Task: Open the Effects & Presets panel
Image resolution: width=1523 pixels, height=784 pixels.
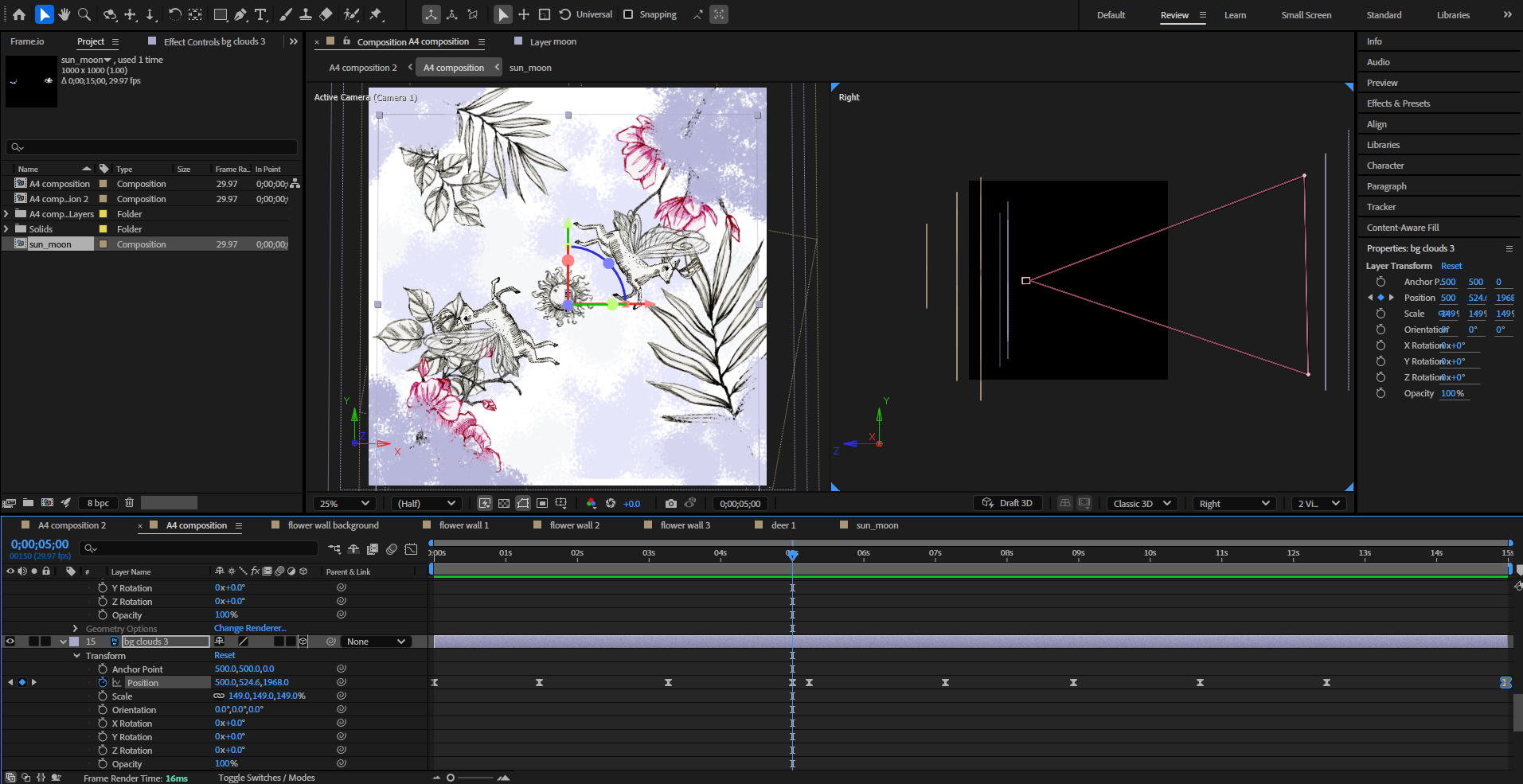Action: click(1398, 103)
